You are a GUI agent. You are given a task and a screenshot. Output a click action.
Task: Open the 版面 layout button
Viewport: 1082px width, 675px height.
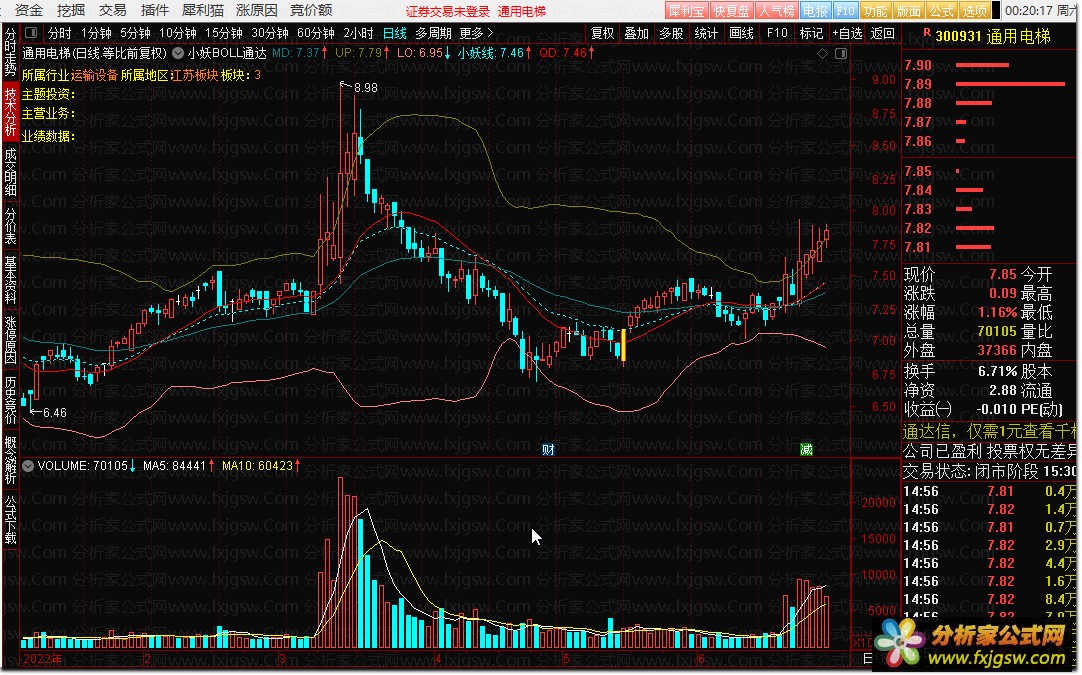[x=909, y=10]
